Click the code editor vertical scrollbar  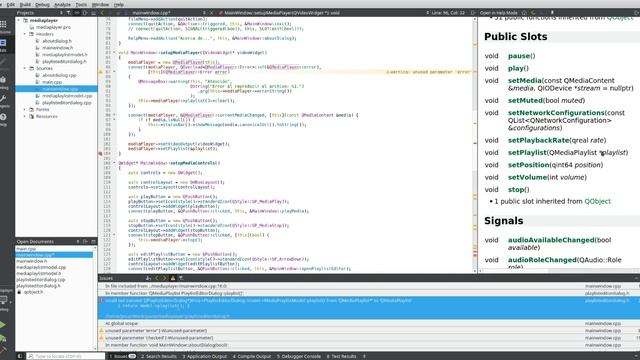coord(475,145)
